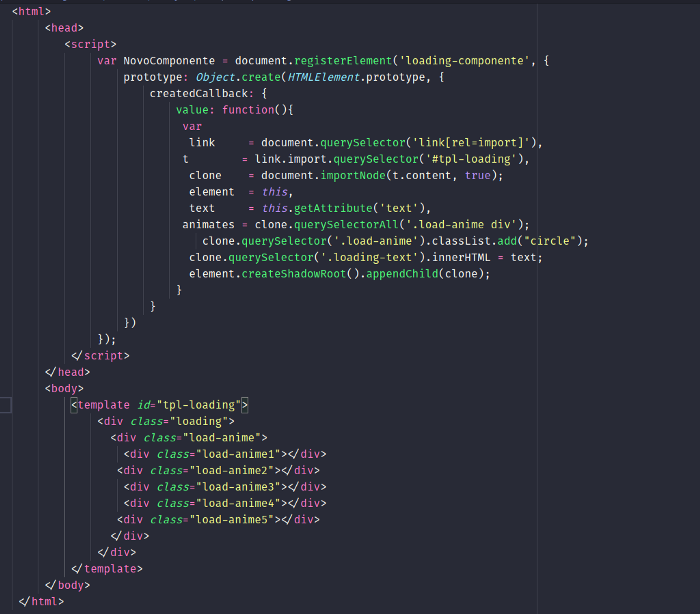Click the '#tpl-loading' selector string

tap(471, 159)
